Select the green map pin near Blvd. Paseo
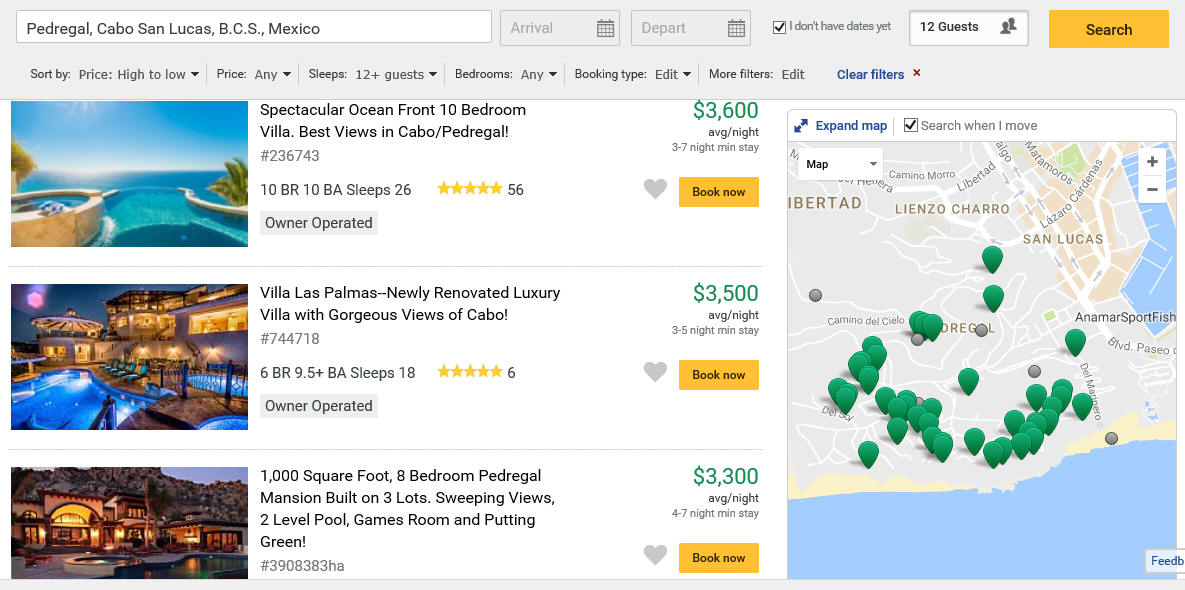The image size is (1185, 590). click(1075, 342)
